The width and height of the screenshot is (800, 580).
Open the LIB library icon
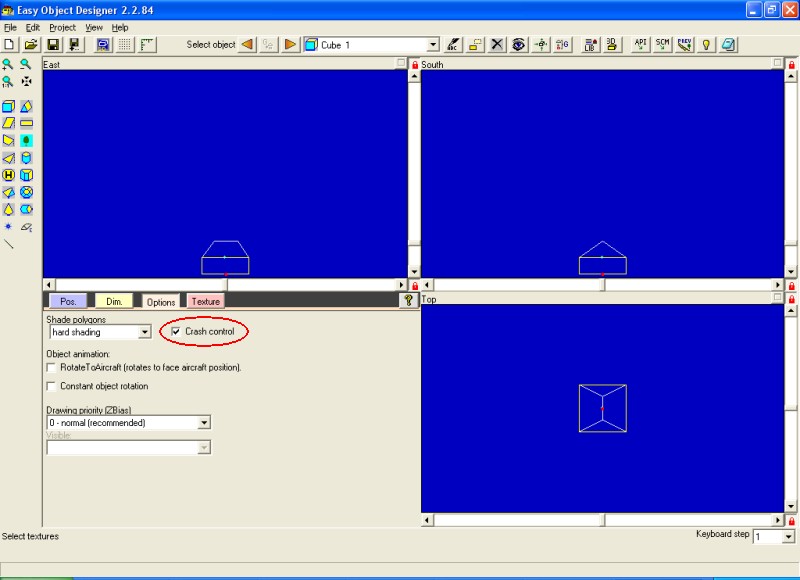[x=591, y=44]
